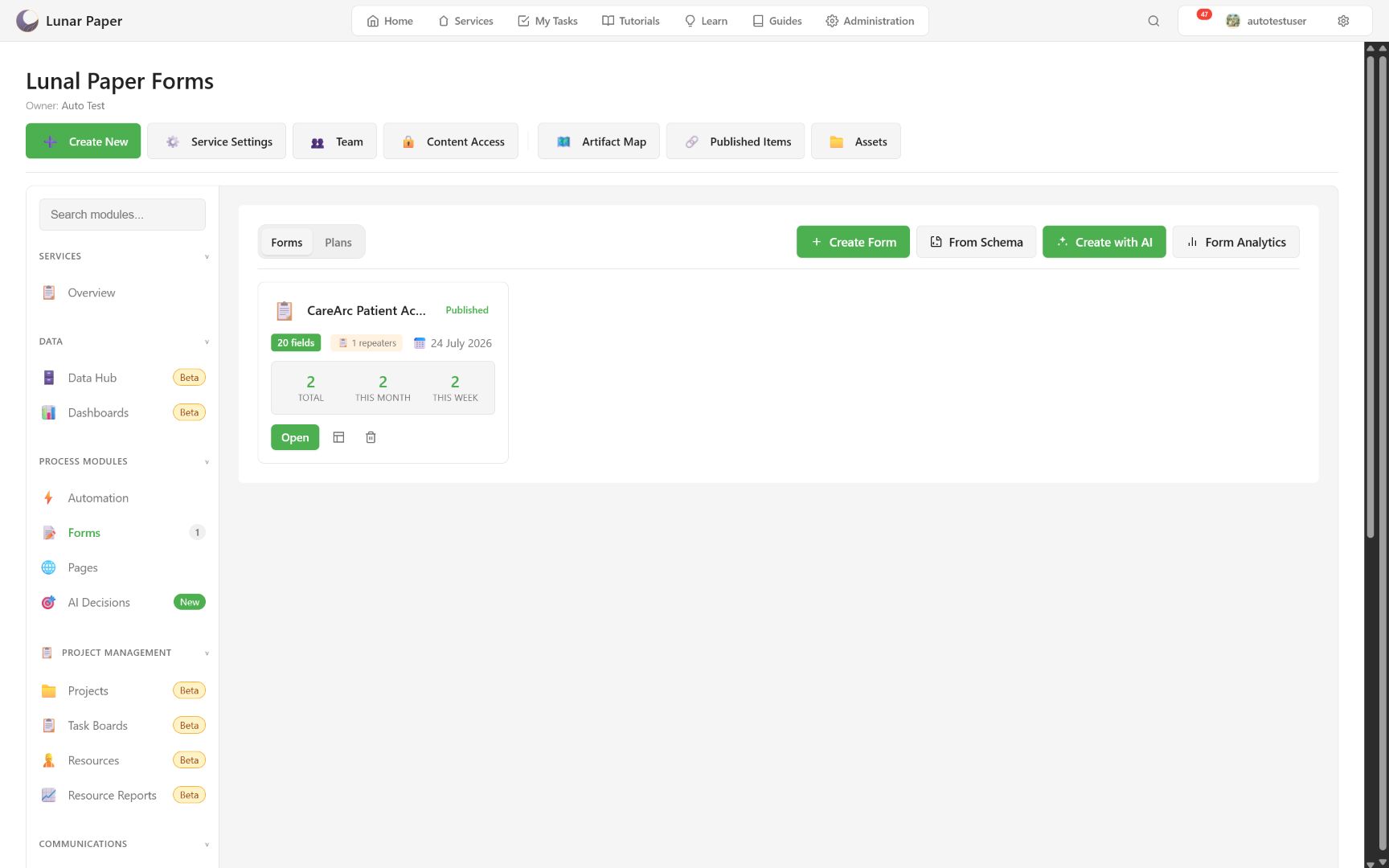
Task: Click the Task Boards clipboard icon
Action: point(49,726)
